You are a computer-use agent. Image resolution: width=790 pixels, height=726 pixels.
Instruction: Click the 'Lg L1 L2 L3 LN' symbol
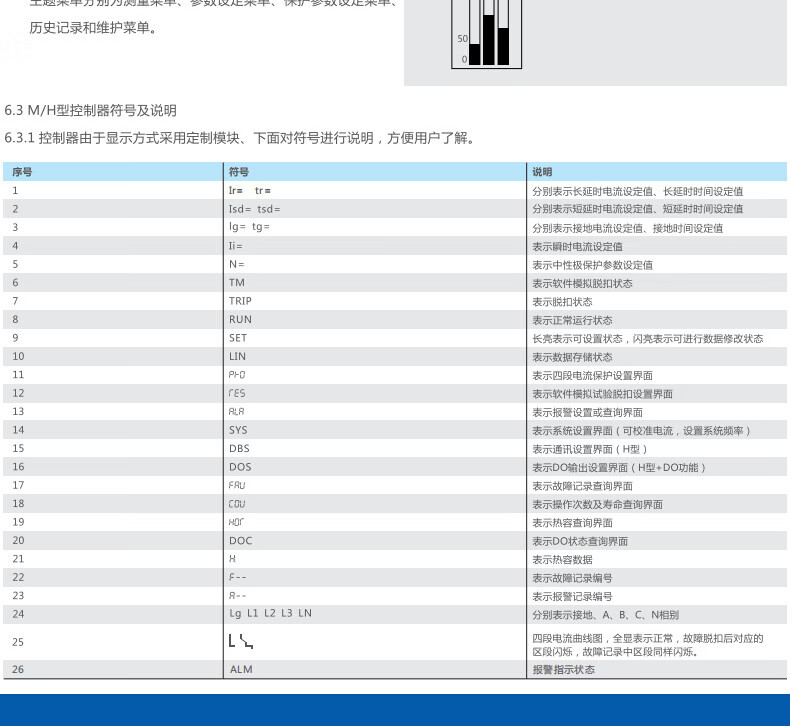coord(270,614)
